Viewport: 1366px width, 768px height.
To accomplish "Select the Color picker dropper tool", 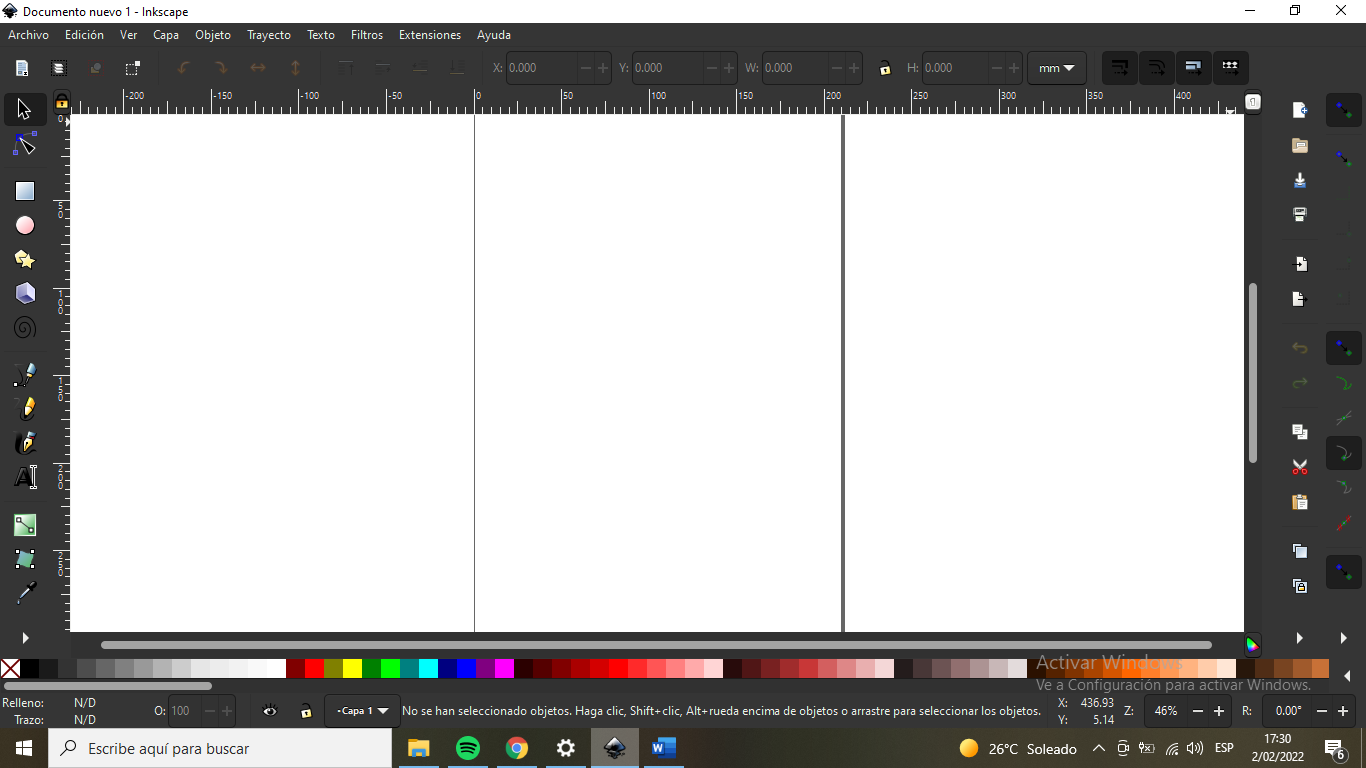I will (25, 594).
